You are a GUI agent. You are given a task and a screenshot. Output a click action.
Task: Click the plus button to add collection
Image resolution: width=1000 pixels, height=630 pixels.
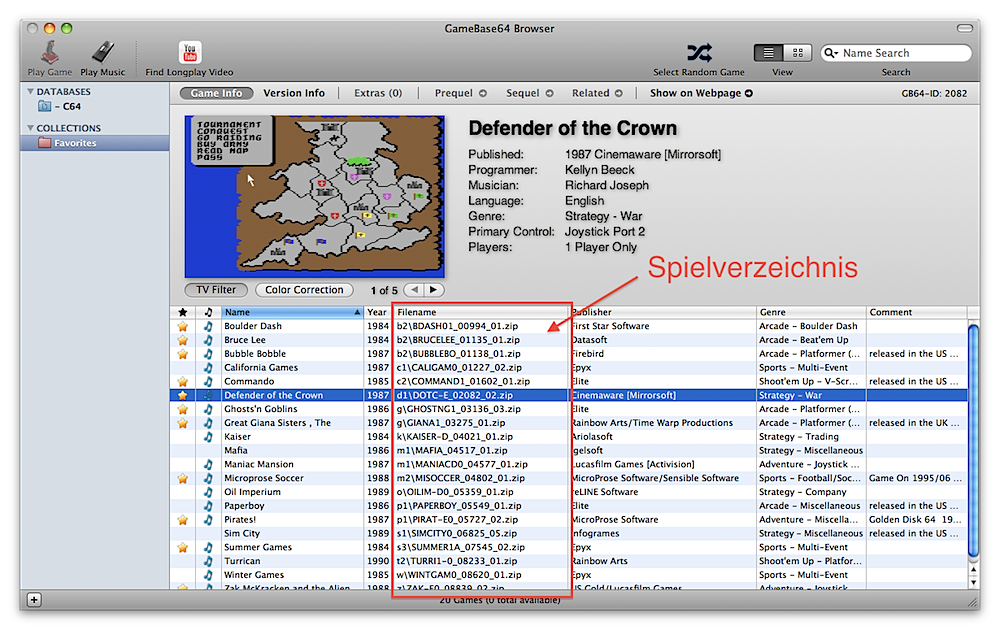point(34,600)
